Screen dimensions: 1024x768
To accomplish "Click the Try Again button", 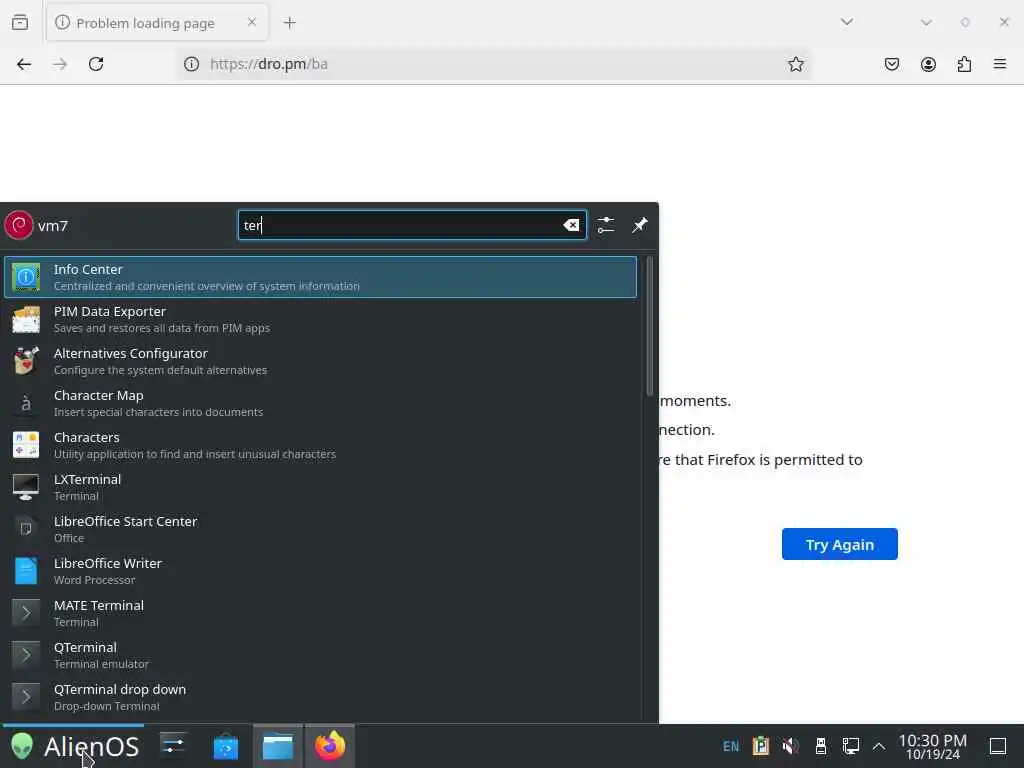I will 840,544.
